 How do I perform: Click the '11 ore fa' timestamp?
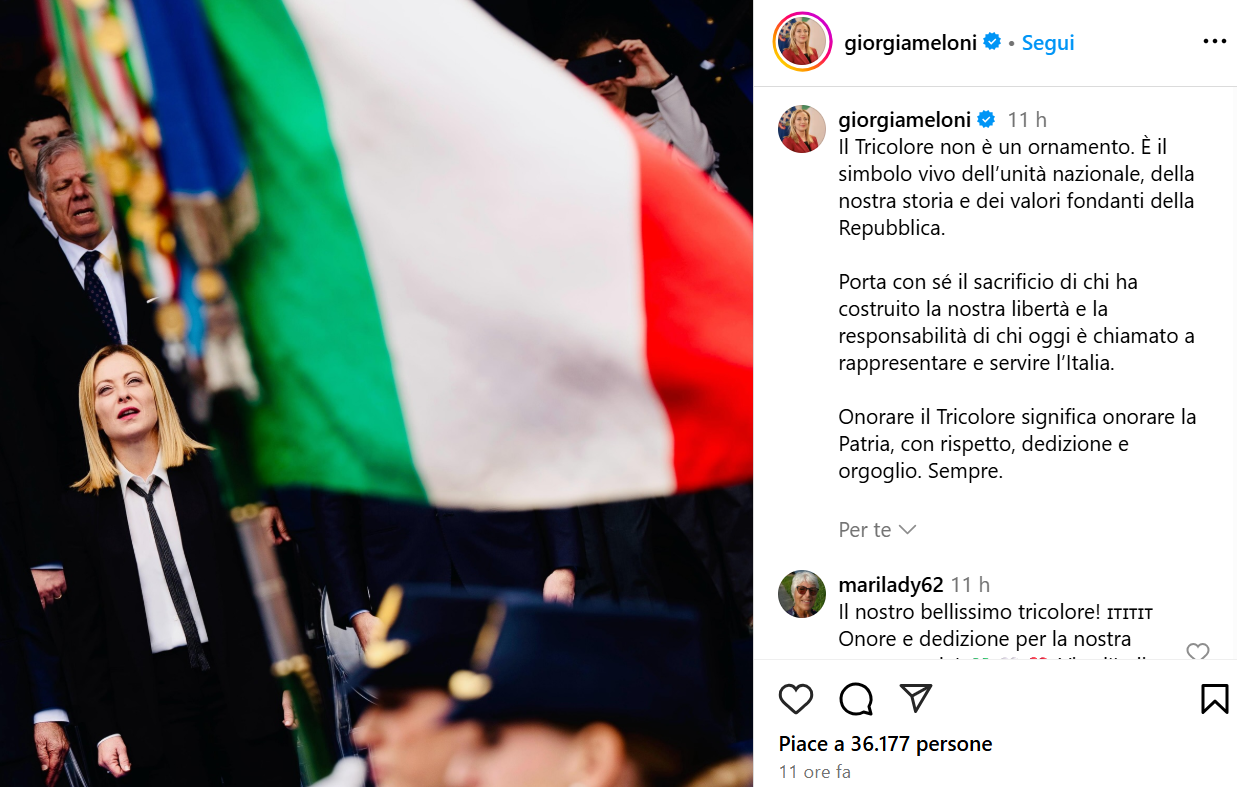815,772
